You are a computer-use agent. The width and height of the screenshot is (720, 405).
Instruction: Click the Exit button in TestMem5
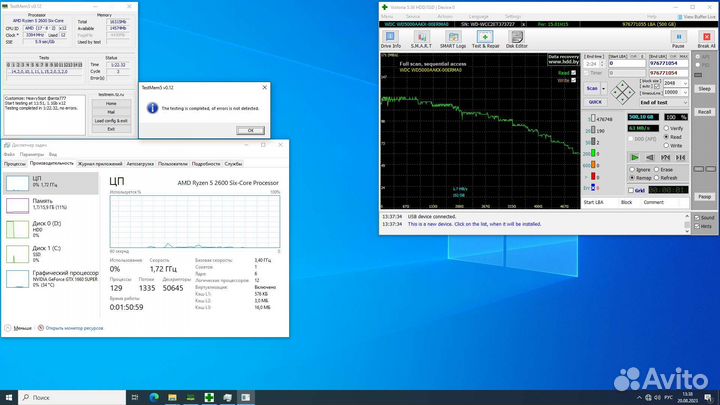point(111,129)
